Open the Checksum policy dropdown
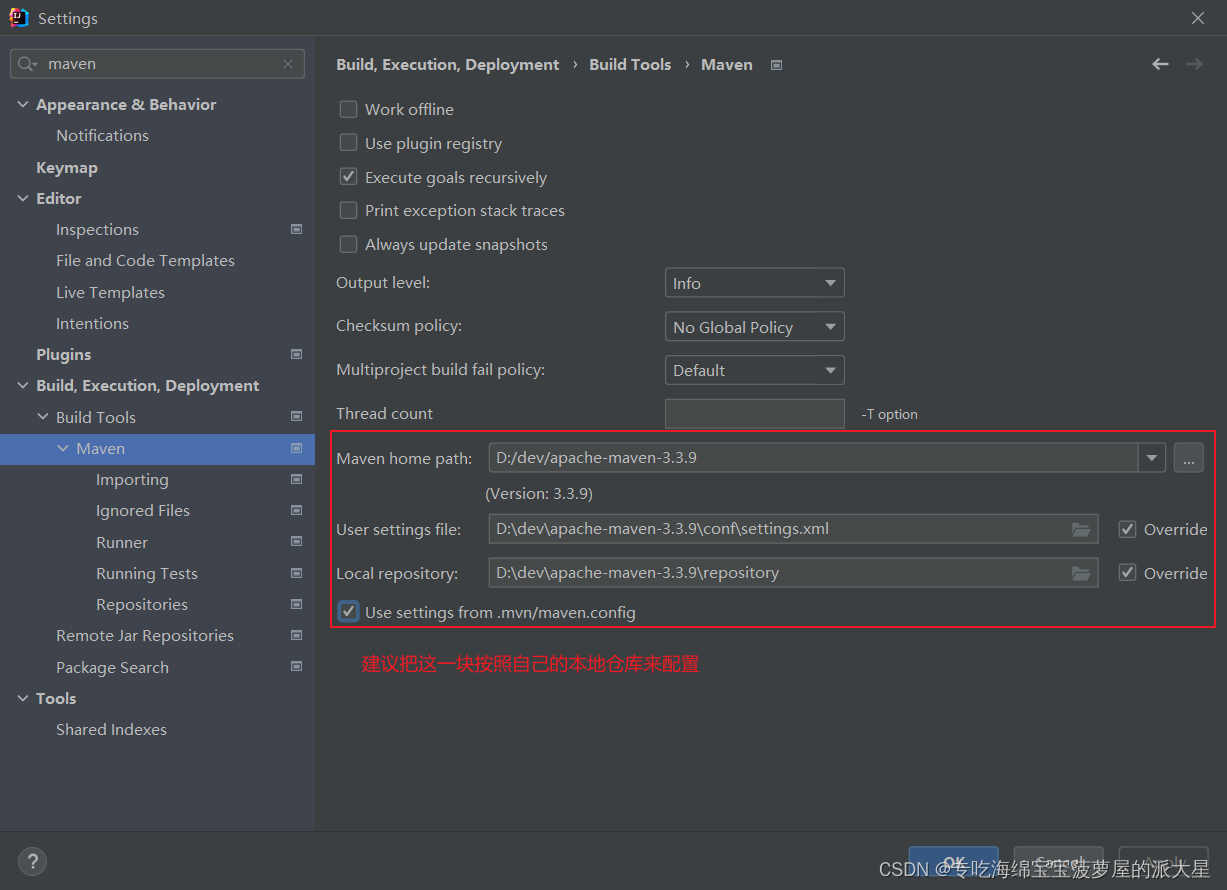 (x=755, y=327)
